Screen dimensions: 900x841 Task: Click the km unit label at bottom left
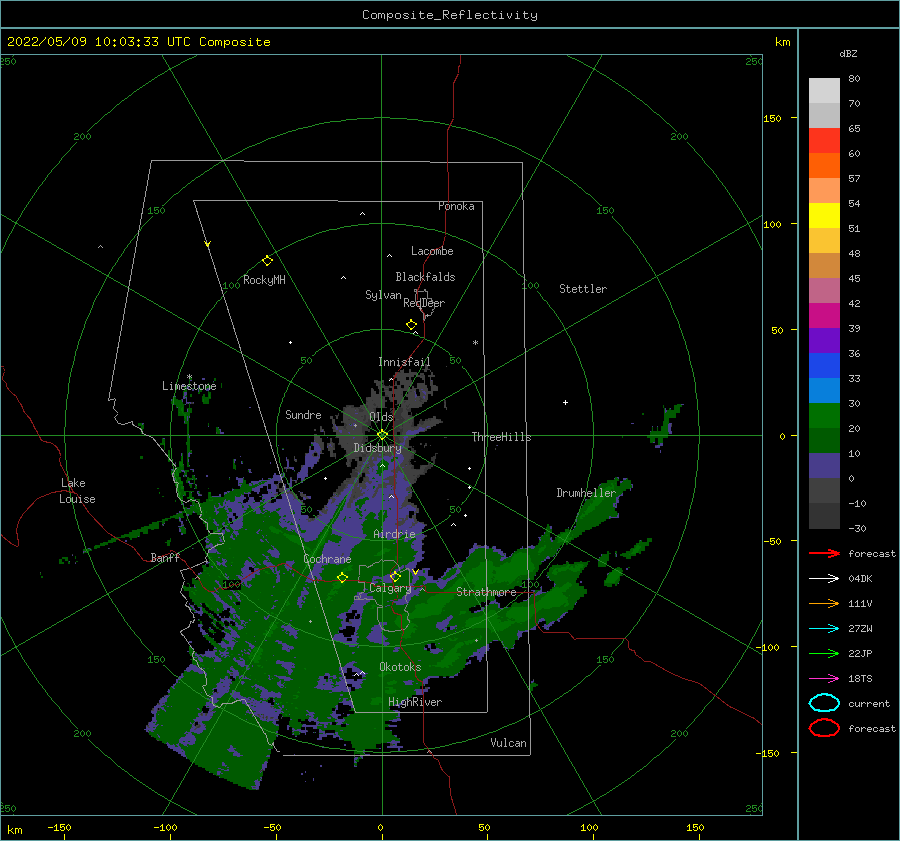(14, 830)
